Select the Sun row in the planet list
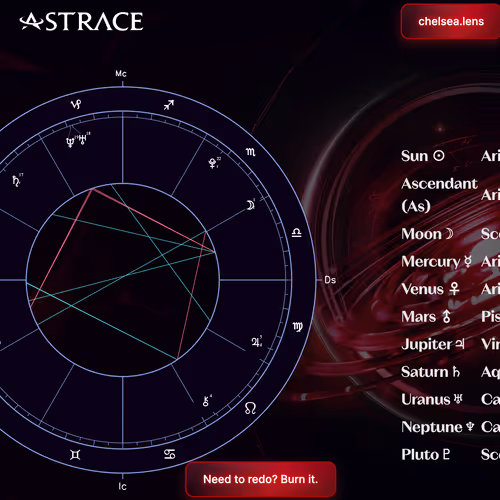This screenshot has height=500, width=500. (x=450, y=156)
